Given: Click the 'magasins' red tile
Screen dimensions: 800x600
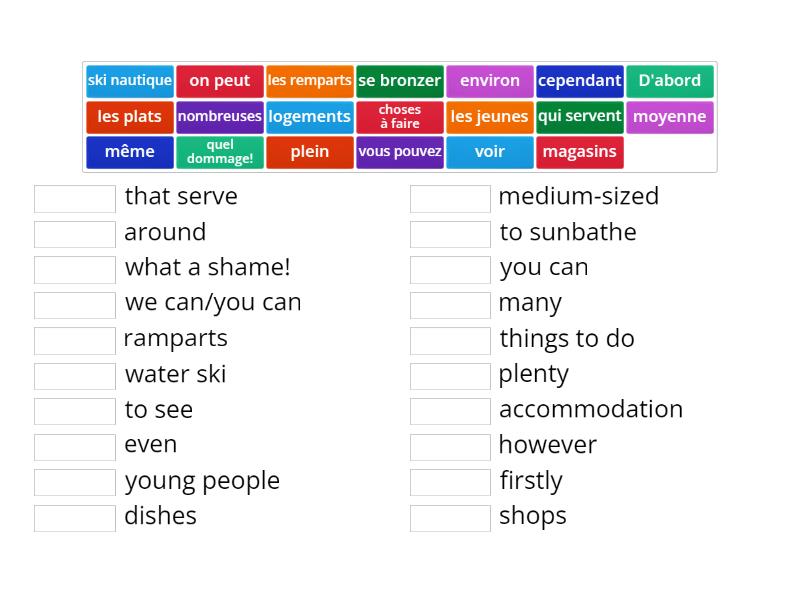Looking at the screenshot, I should tap(580, 152).
